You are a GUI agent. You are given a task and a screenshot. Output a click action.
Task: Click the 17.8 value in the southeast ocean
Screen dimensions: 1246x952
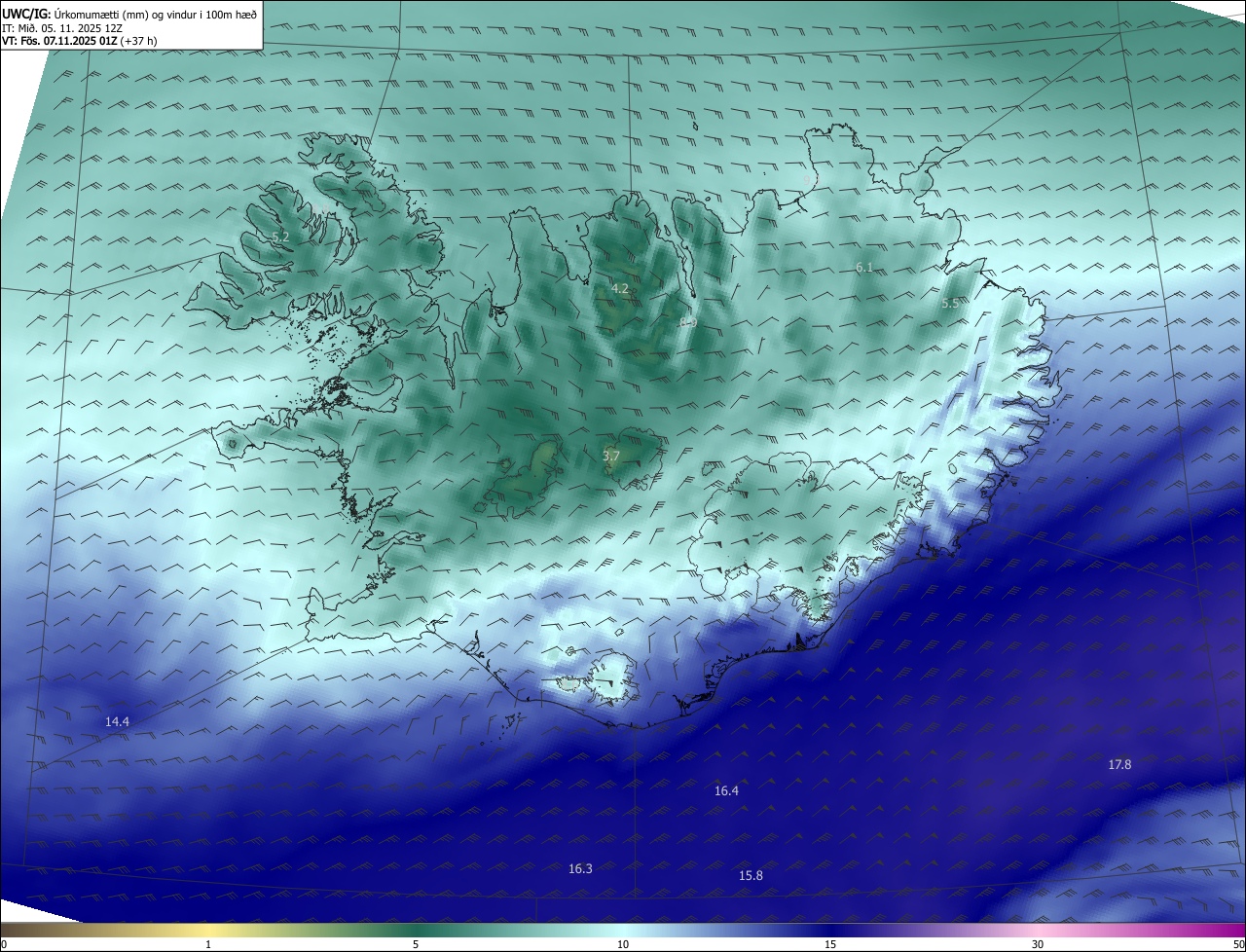1119,765
